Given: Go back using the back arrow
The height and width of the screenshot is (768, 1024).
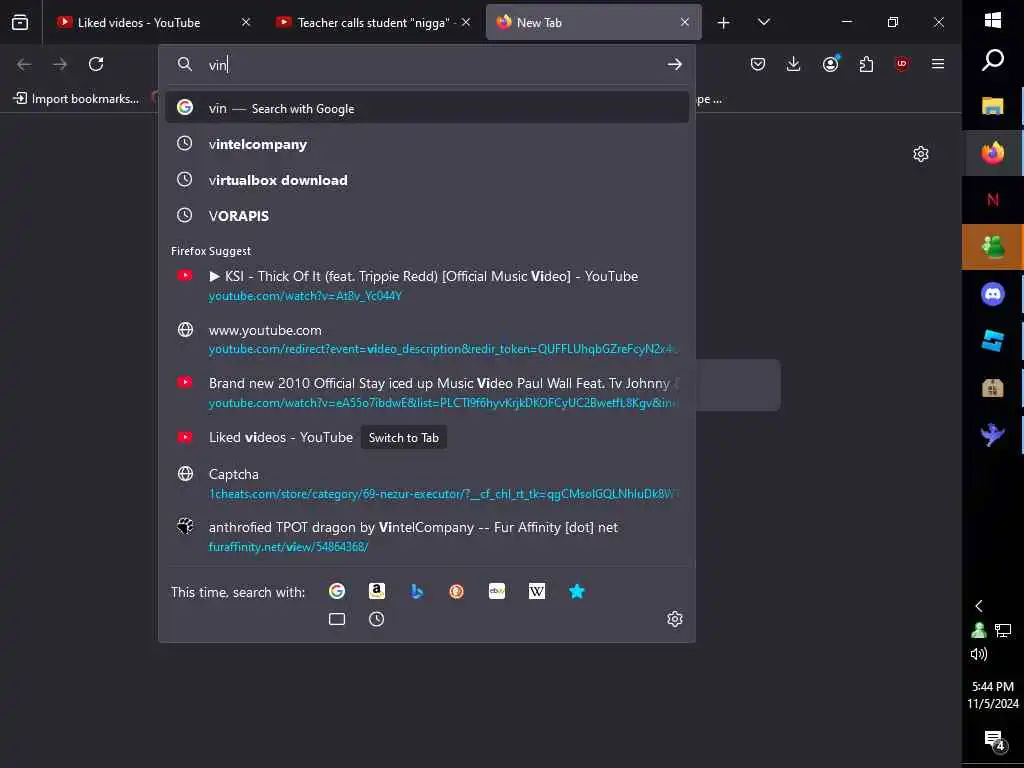Looking at the screenshot, I should [24, 64].
